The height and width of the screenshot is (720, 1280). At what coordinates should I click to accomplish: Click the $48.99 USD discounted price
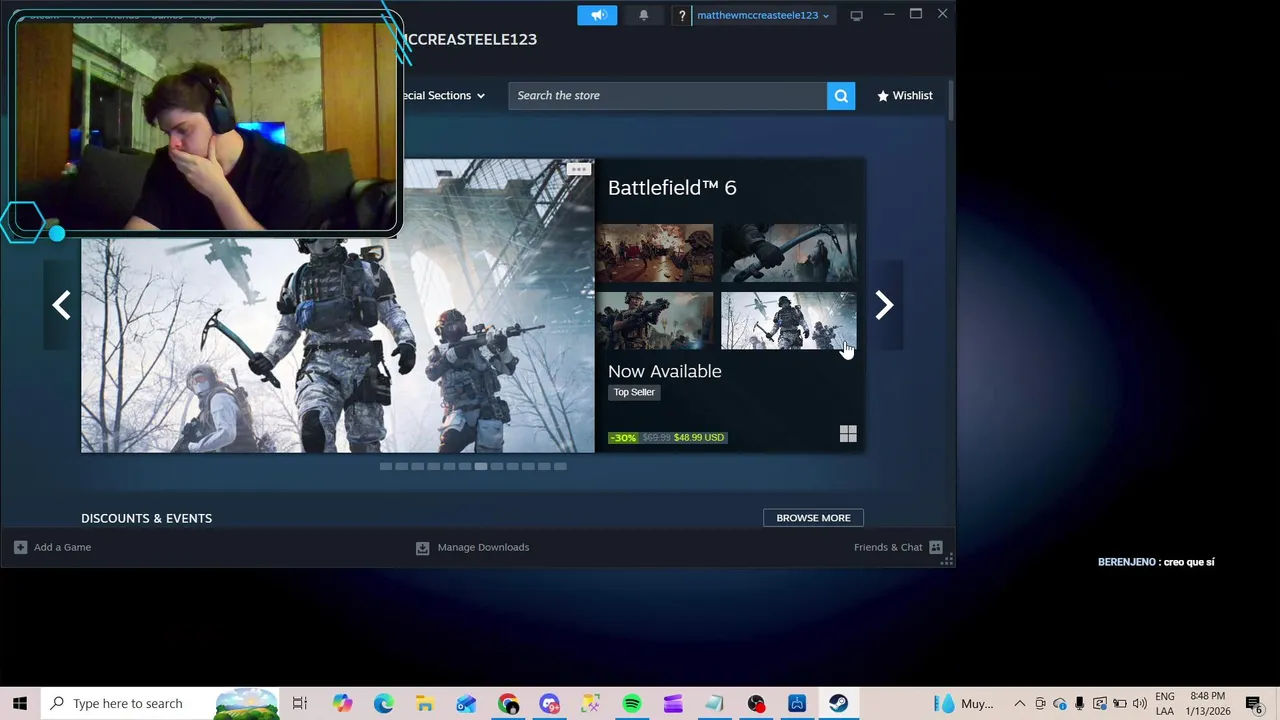tap(699, 437)
